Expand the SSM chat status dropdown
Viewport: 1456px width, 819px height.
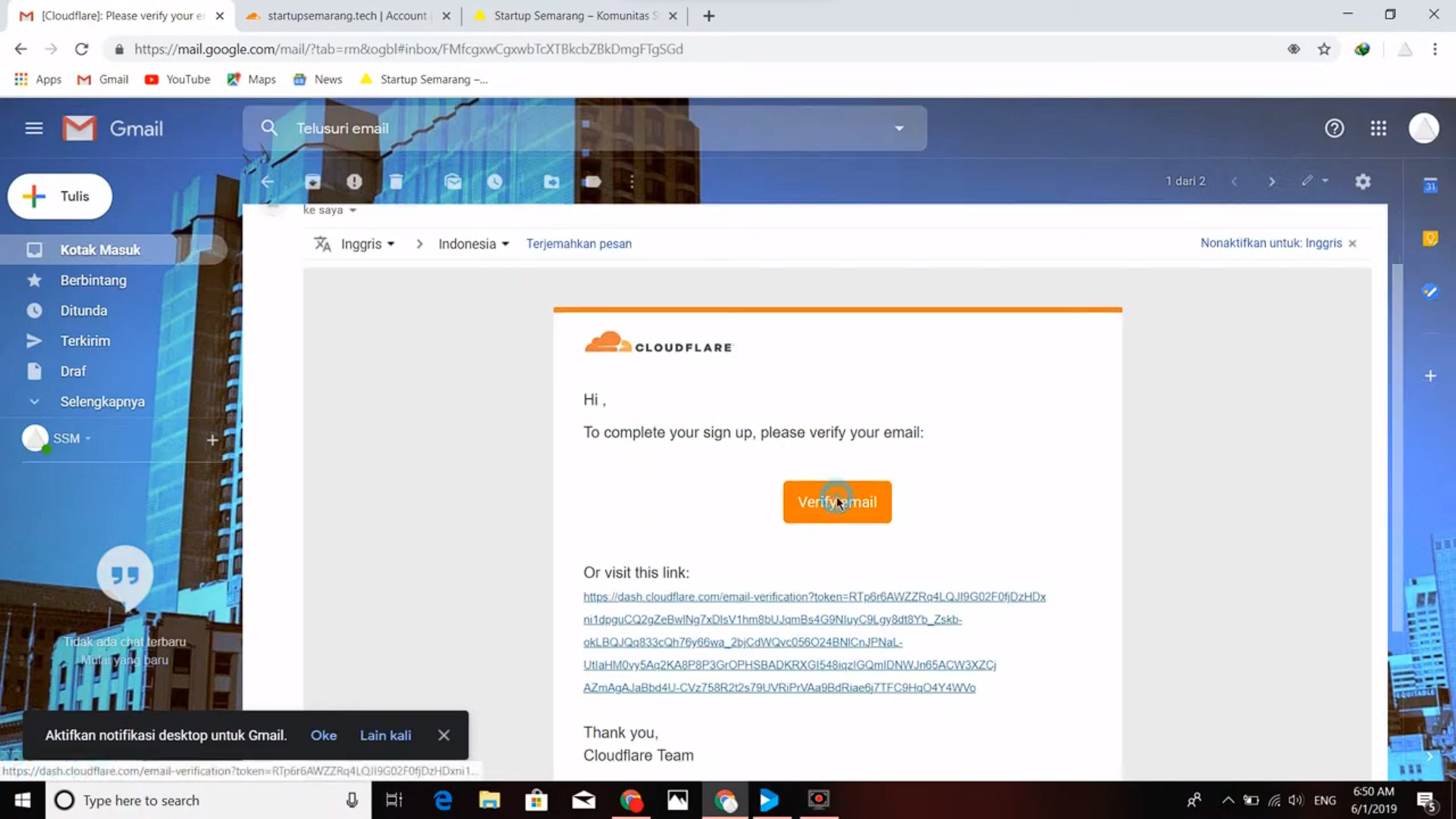[x=88, y=438]
